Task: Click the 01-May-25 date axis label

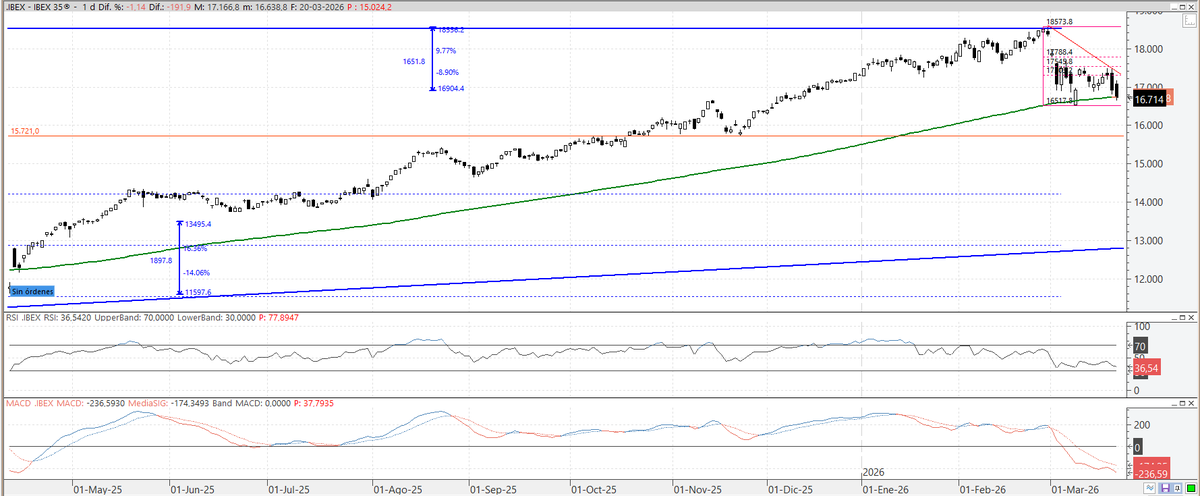Action: point(96,490)
